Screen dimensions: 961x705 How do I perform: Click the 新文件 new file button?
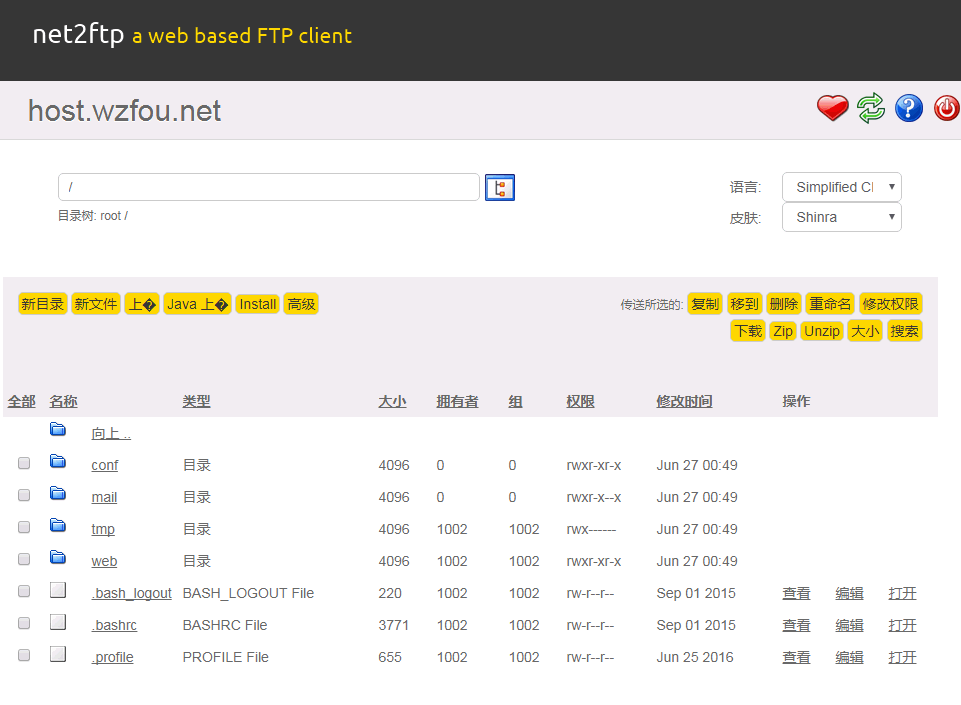click(x=96, y=304)
